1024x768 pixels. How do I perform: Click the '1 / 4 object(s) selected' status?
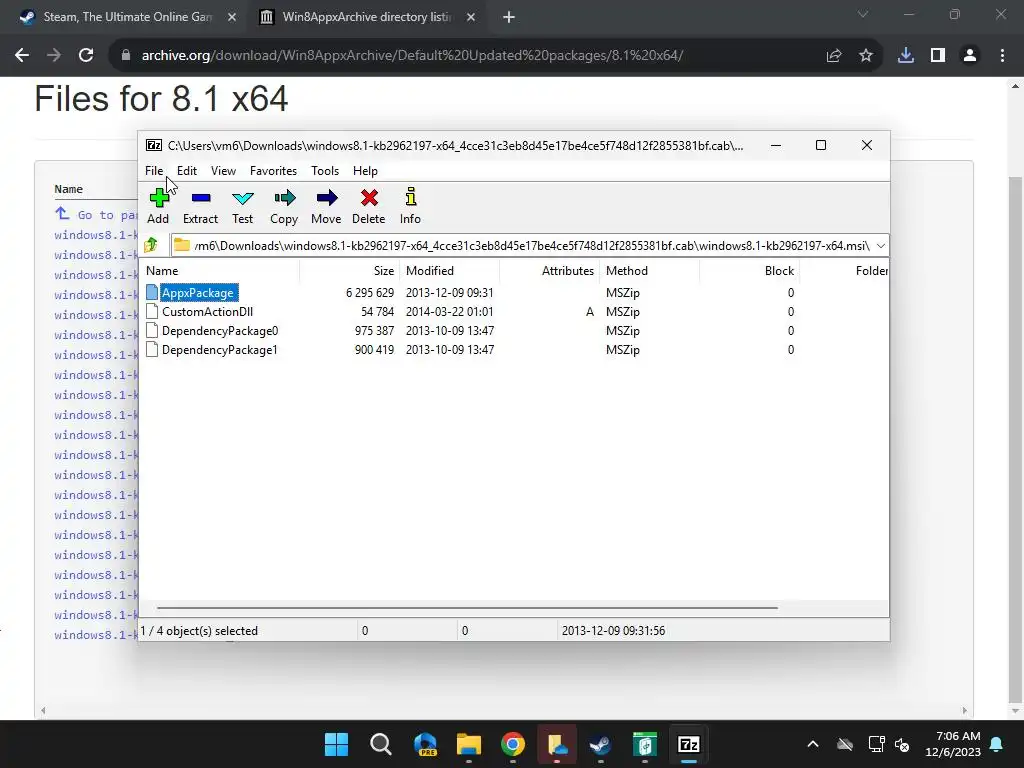click(199, 631)
